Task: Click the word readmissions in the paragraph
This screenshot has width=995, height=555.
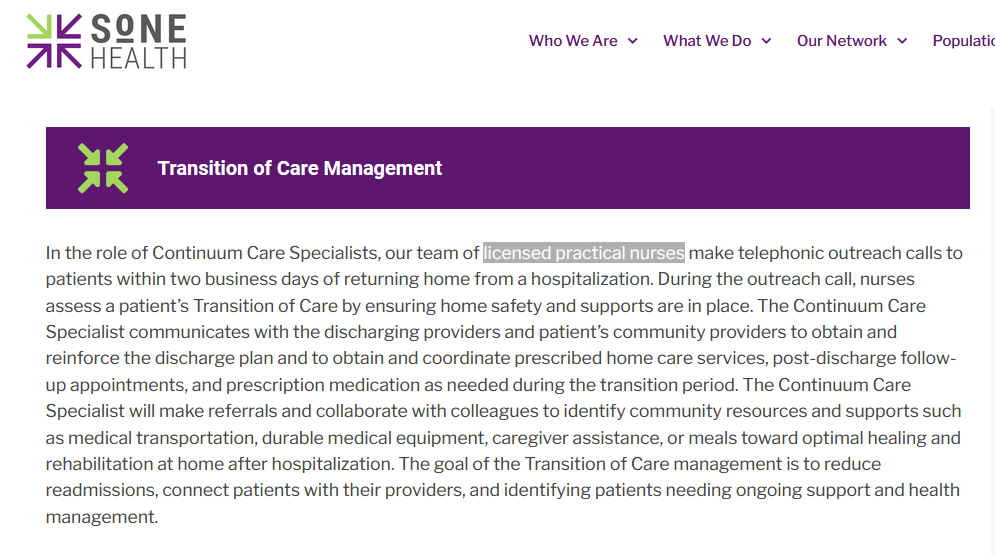Action: (x=100, y=490)
